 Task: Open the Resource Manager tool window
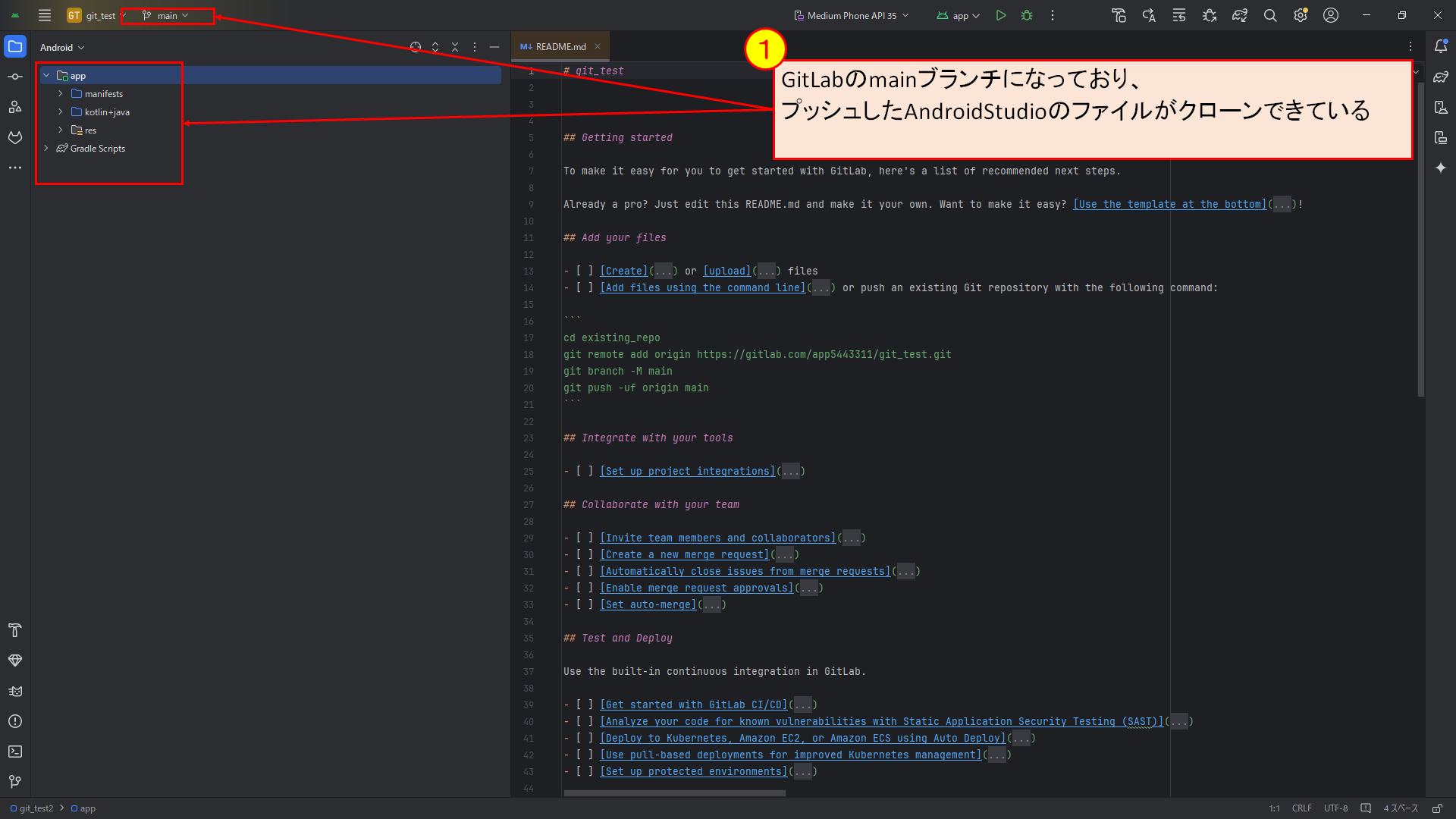(15, 107)
